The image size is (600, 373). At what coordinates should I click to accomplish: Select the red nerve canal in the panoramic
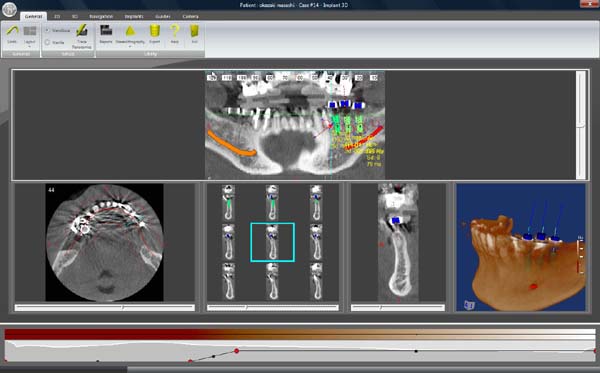point(364,138)
